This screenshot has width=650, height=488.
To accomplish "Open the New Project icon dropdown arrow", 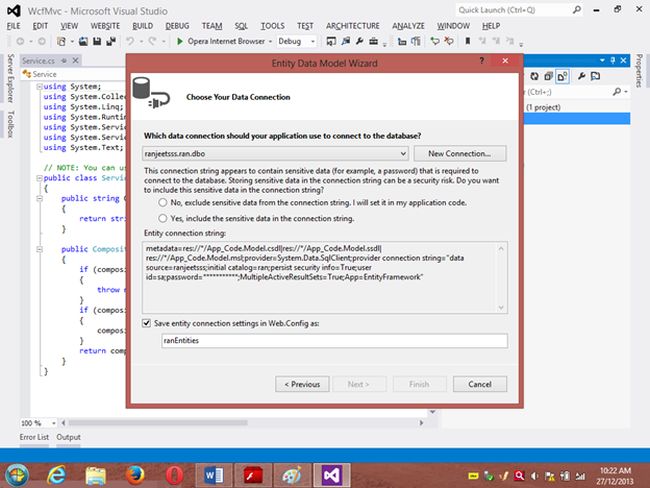I will [x=72, y=41].
